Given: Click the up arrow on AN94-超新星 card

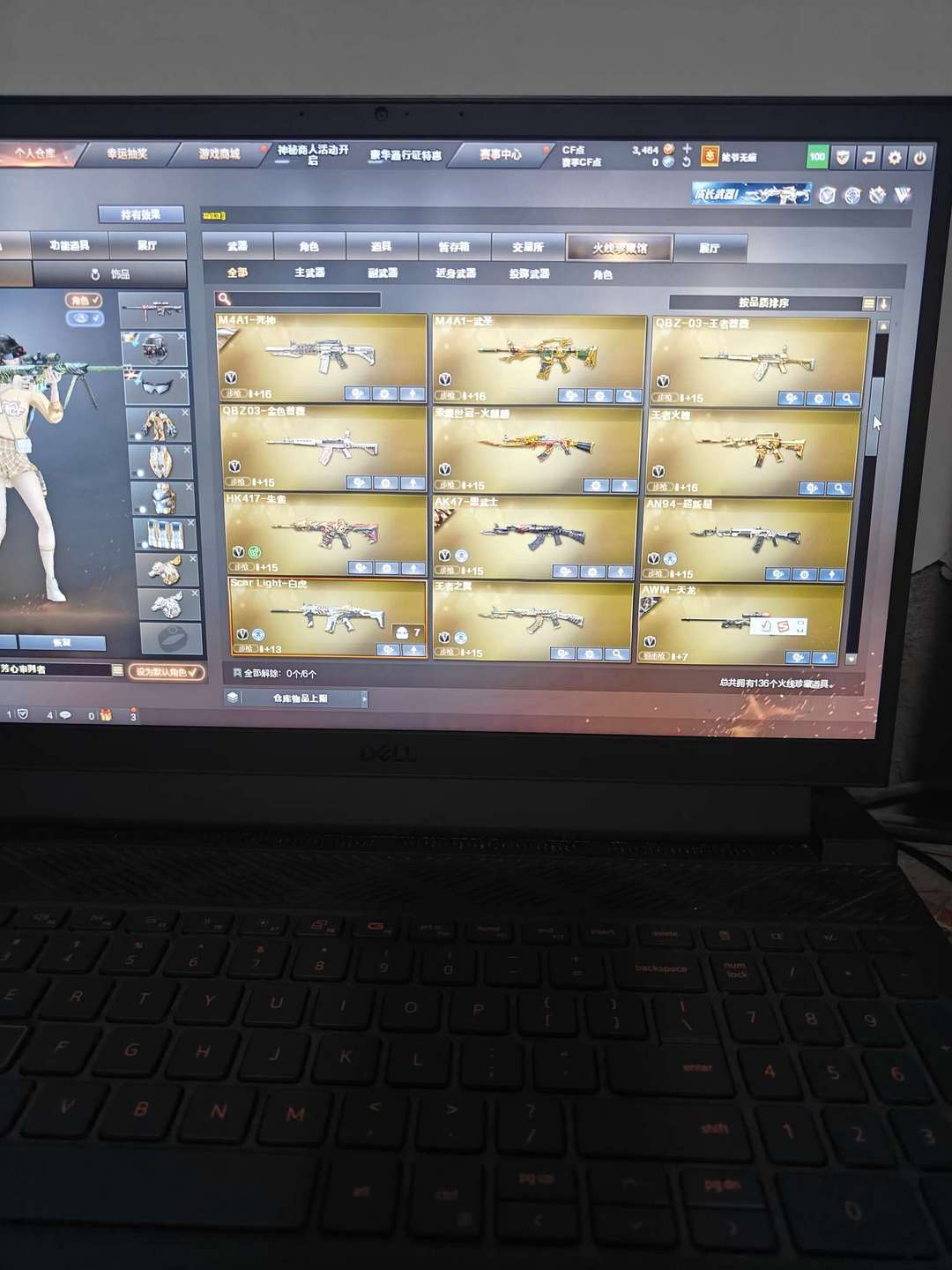Looking at the screenshot, I should click(831, 574).
